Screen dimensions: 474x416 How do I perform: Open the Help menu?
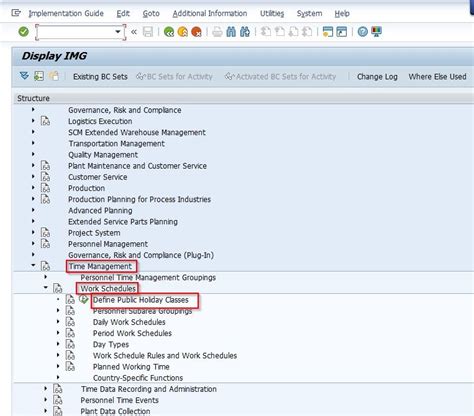(342, 13)
